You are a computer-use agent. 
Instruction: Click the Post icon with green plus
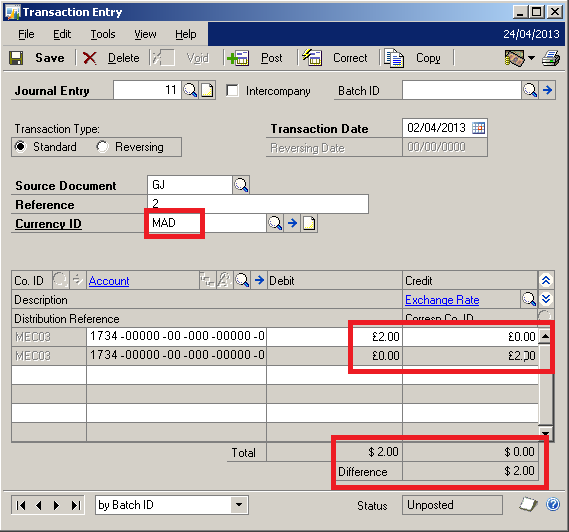tap(238, 58)
